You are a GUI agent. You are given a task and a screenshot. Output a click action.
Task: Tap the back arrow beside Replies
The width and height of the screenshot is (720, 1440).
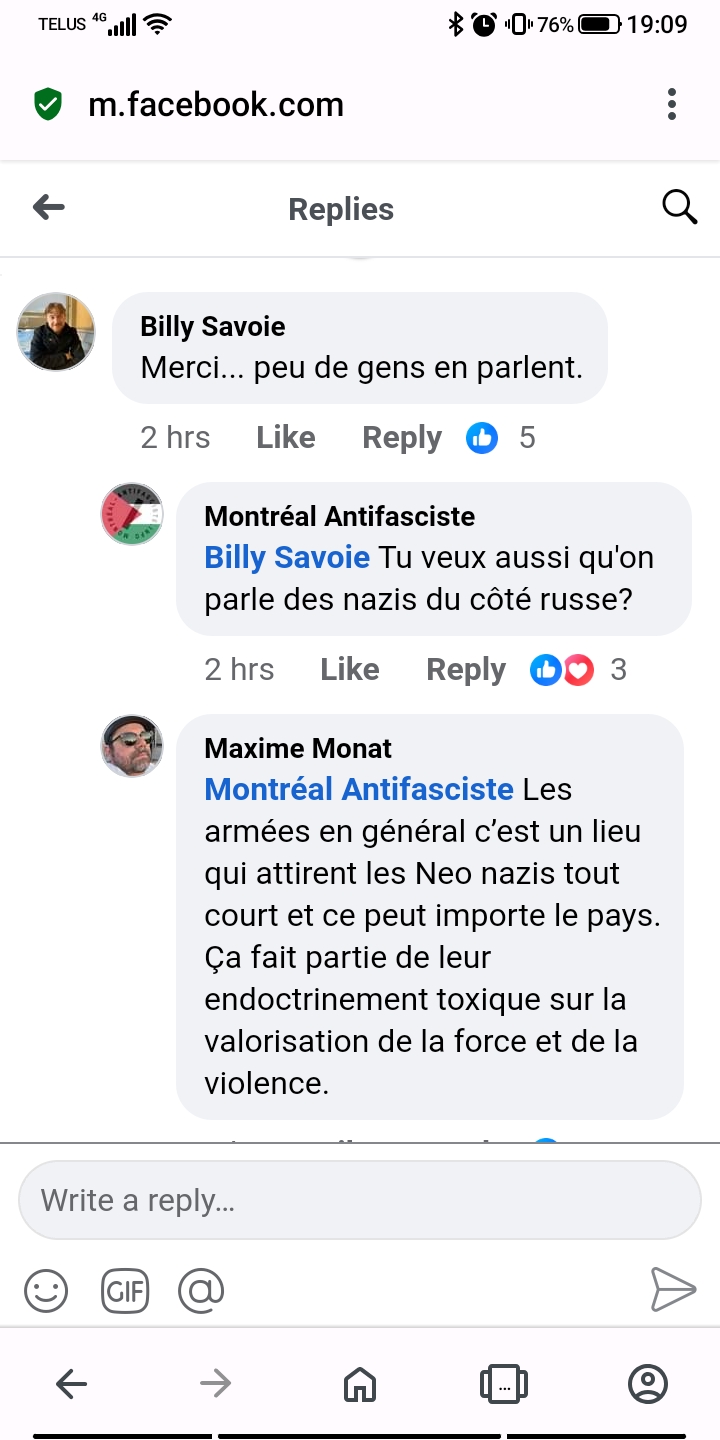pos(48,208)
